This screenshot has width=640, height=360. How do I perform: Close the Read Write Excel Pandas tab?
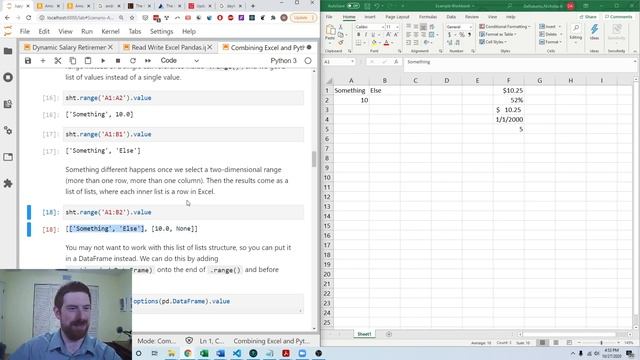point(209,47)
